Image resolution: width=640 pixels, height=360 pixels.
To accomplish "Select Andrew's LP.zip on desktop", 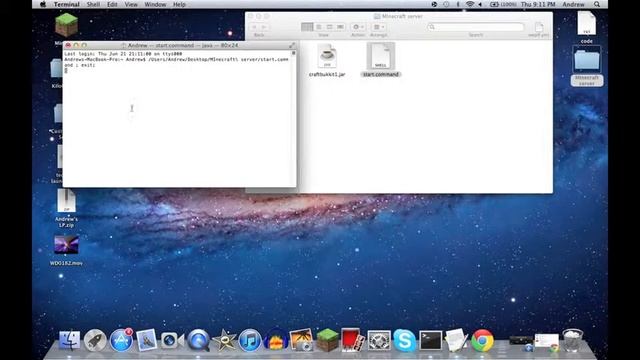I will pos(66,208).
